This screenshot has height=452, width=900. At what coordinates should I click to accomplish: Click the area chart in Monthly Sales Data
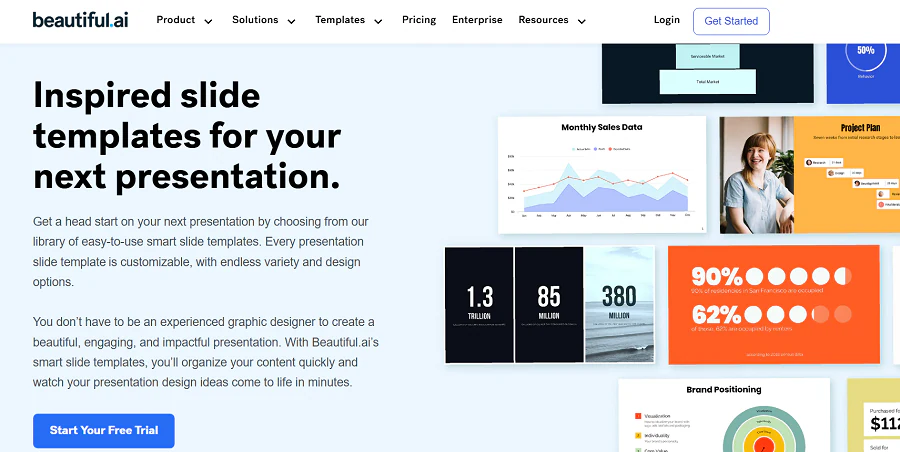(x=602, y=186)
